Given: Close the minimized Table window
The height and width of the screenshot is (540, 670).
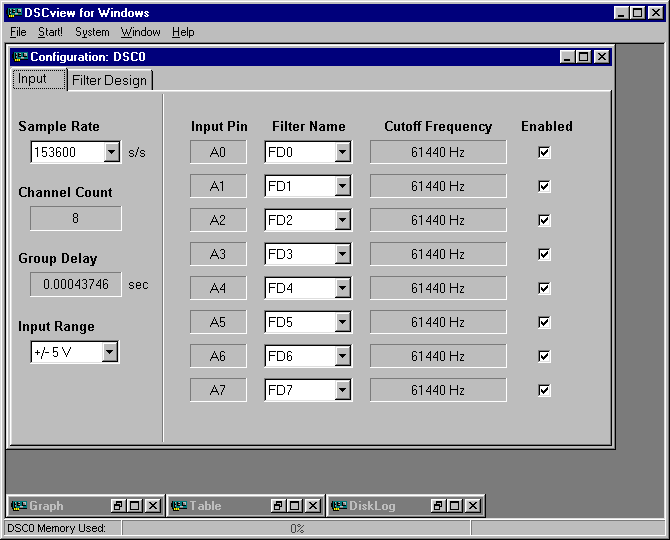Looking at the screenshot, I should 313,506.
